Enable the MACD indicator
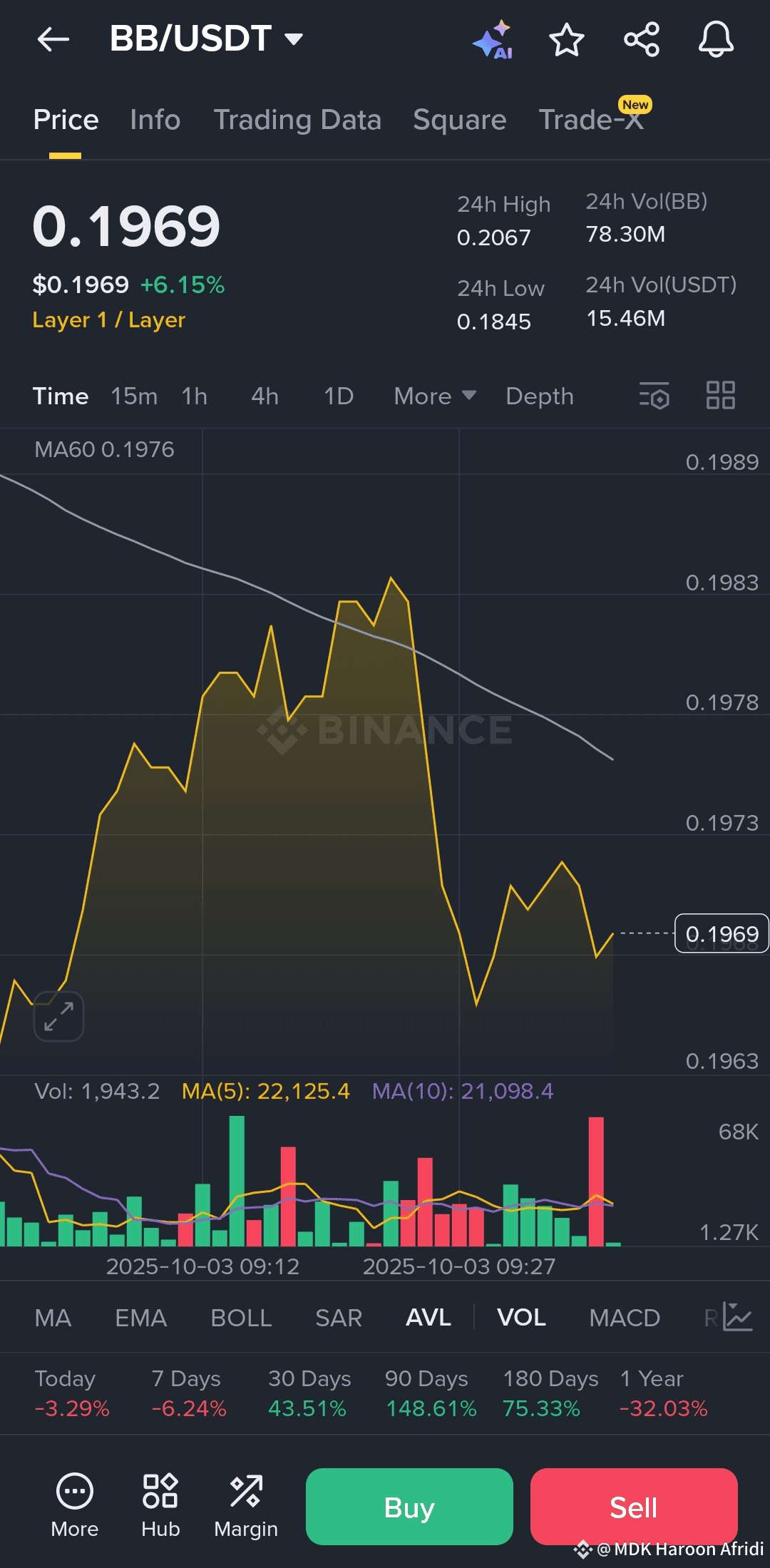Screen dimensions: 770x1568 (625, 1317)
